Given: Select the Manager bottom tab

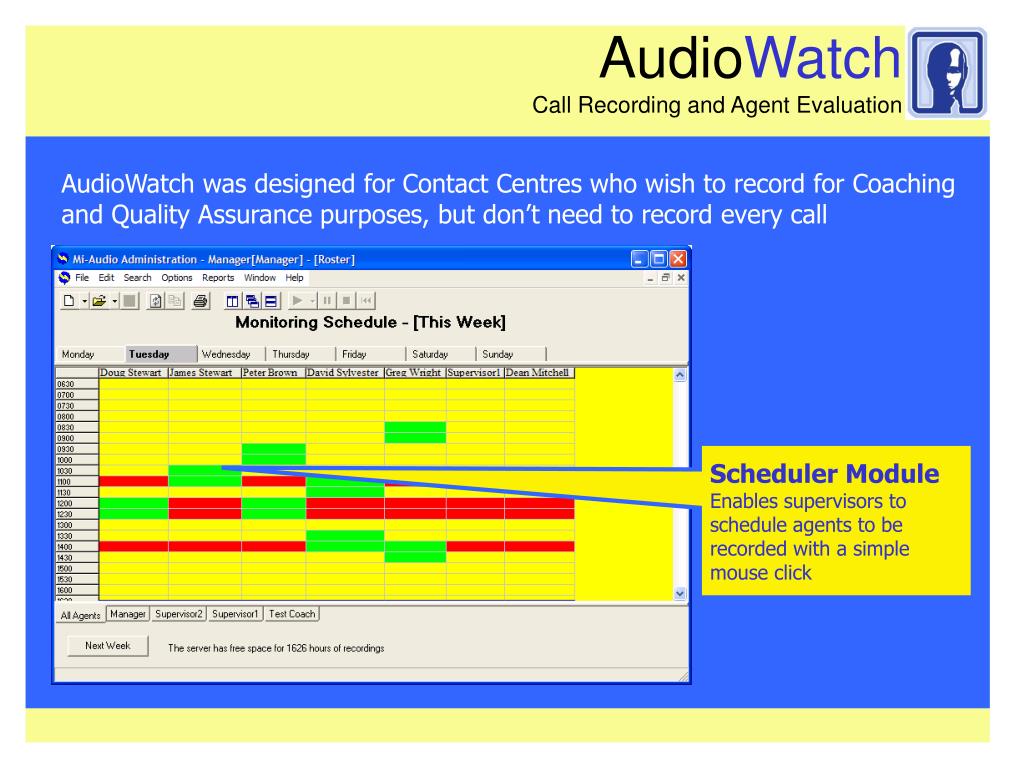Looking at the screenshot, I should pos(128,614).
